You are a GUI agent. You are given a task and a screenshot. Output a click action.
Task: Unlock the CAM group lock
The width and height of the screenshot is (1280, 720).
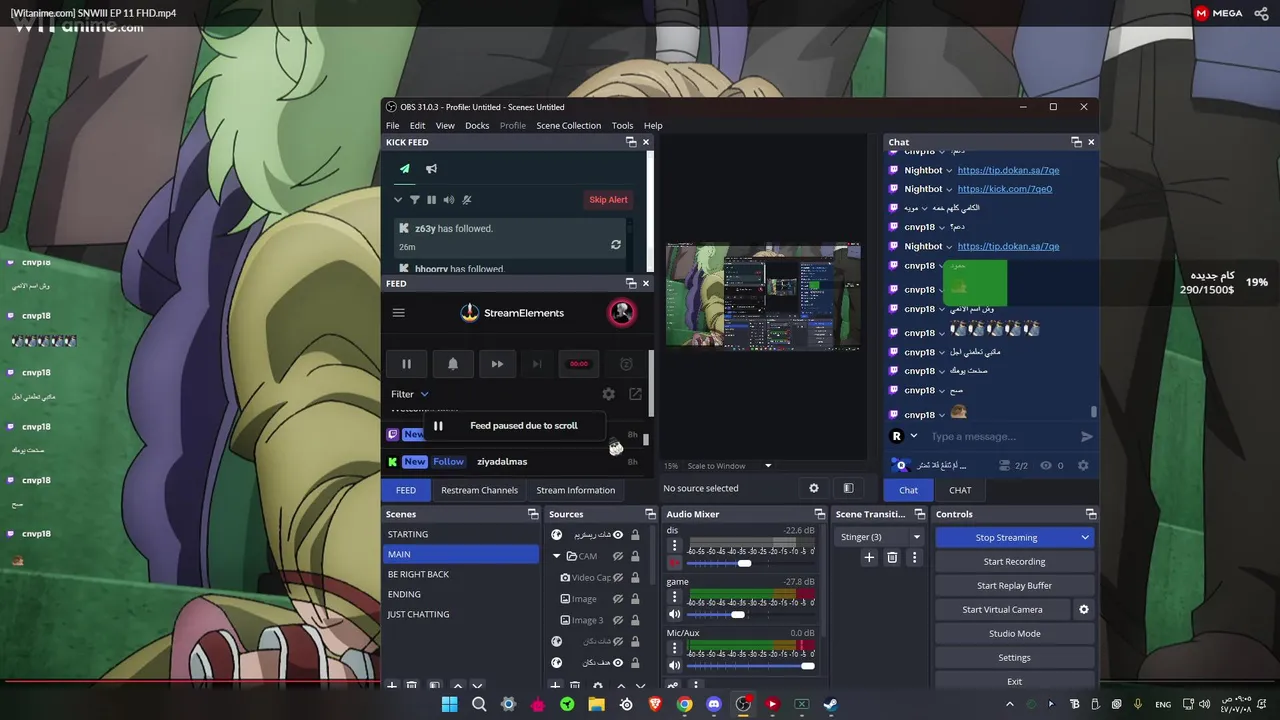pyautogui.click(x=635, y=556)
